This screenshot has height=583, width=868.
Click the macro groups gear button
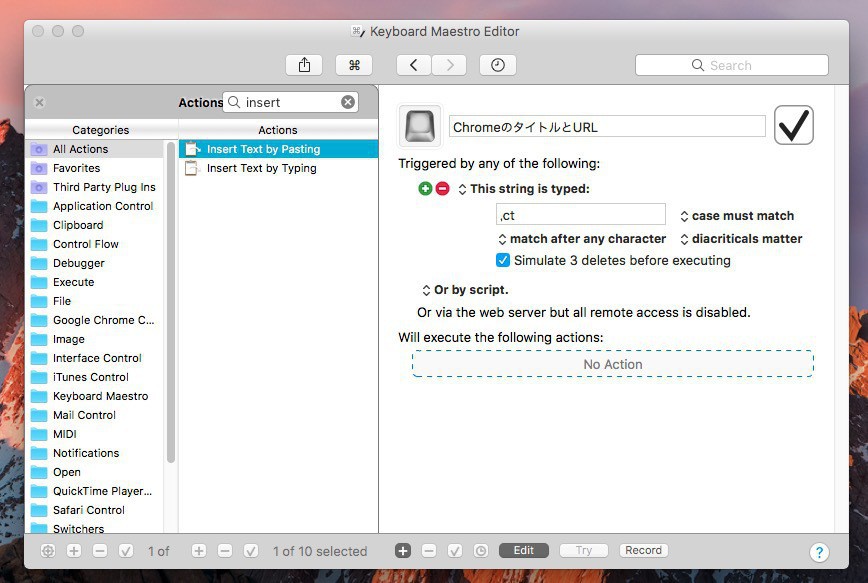pos(48,551)
